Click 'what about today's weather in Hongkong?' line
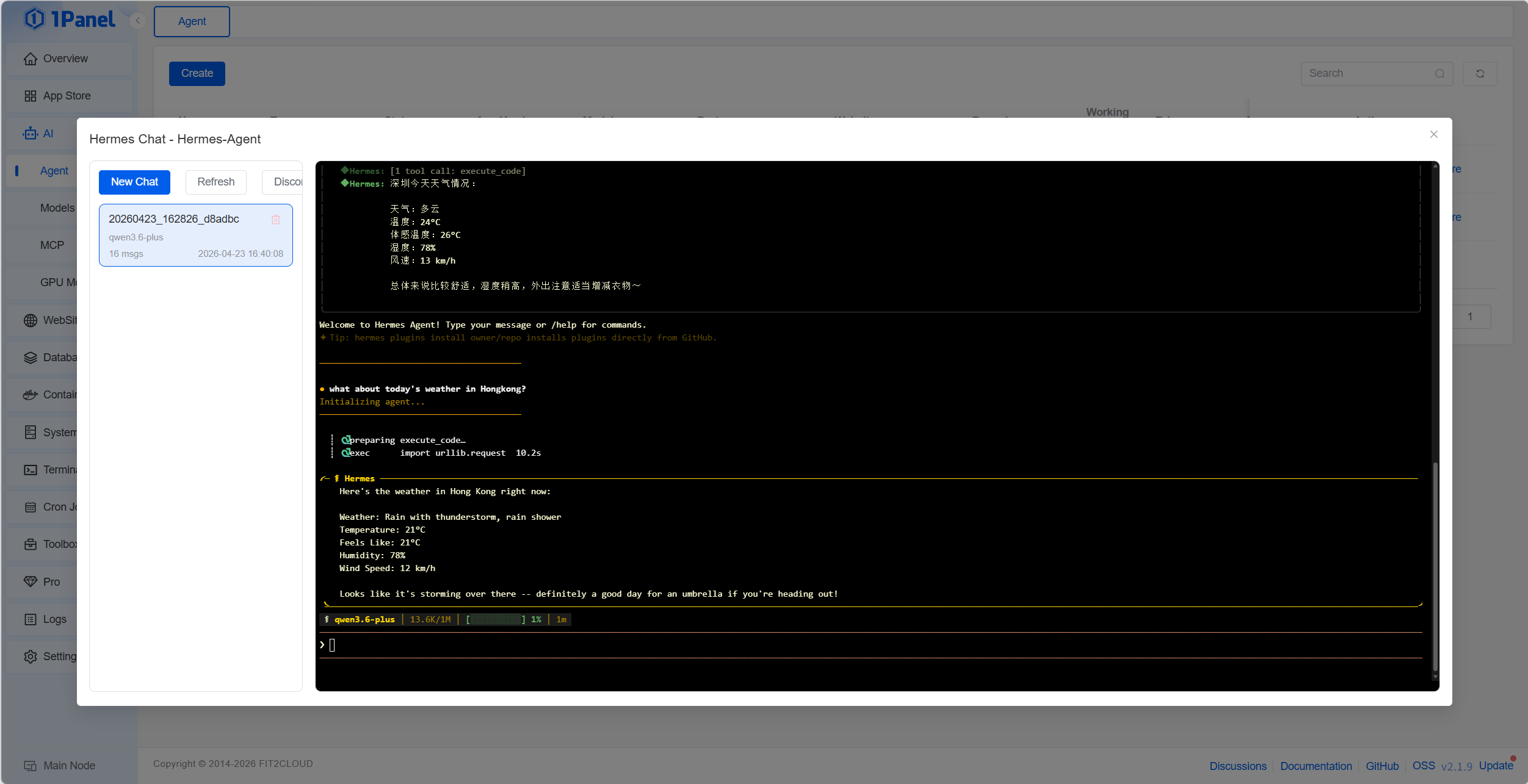The height and width of the screenshot is (784, 1528). [427, 389]
